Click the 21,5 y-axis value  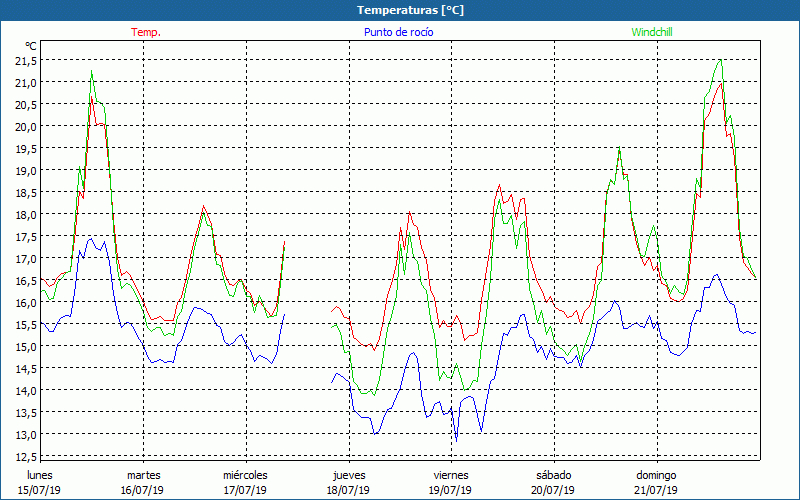(27, 61)
